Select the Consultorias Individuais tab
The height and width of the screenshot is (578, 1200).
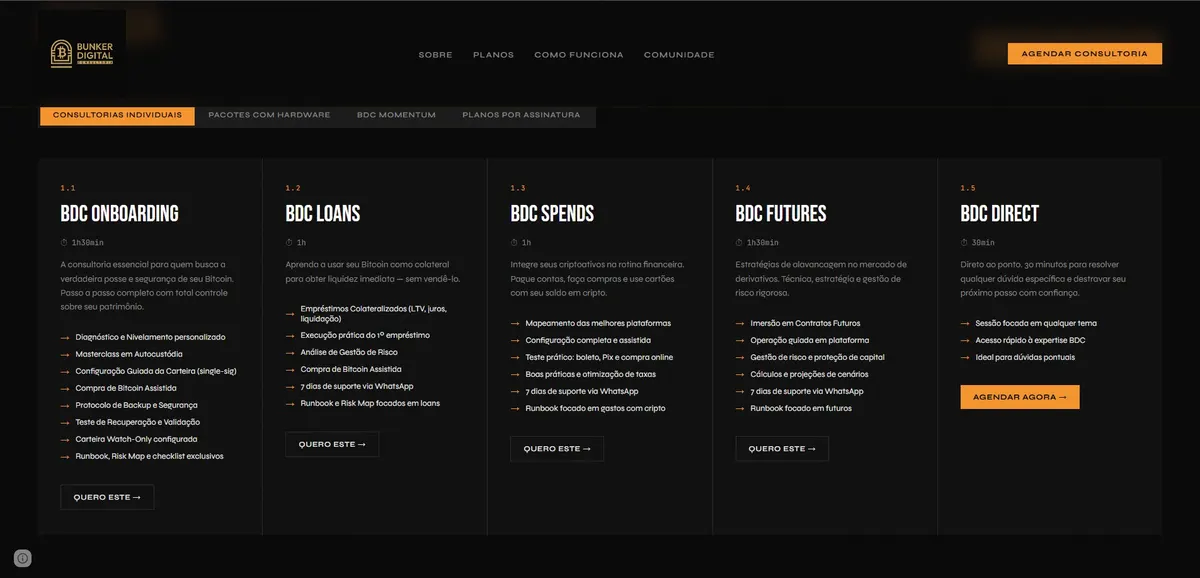[x=117, y=115]
